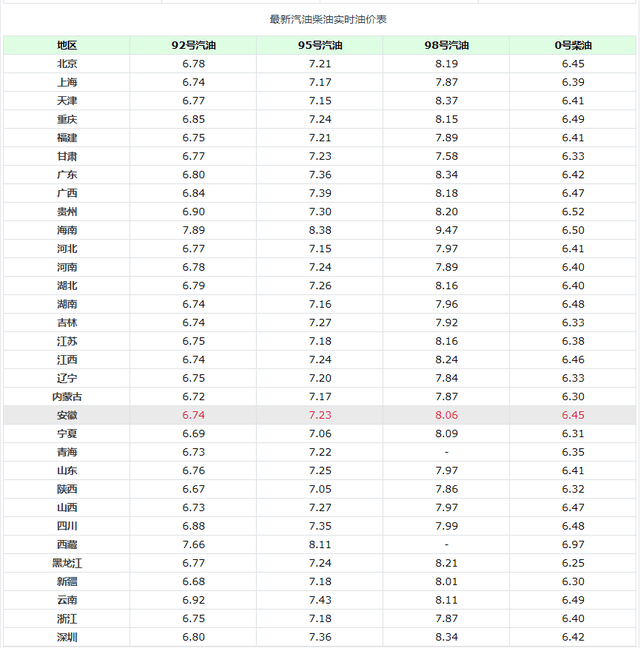
Task: Click 西藏's 0号柴油 price 6.97
Action: coord(573,544)
